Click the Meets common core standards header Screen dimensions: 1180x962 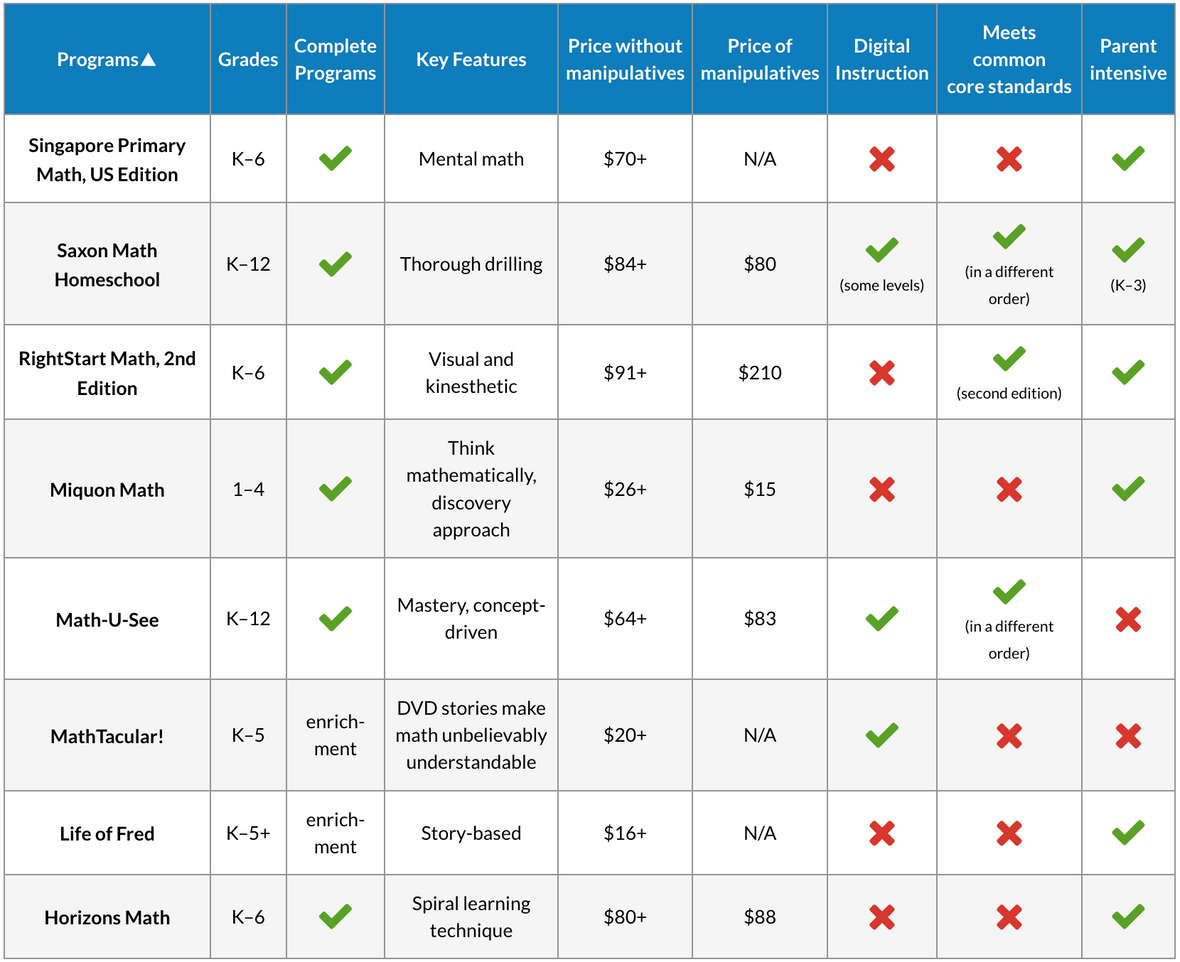coord(1009,60)
